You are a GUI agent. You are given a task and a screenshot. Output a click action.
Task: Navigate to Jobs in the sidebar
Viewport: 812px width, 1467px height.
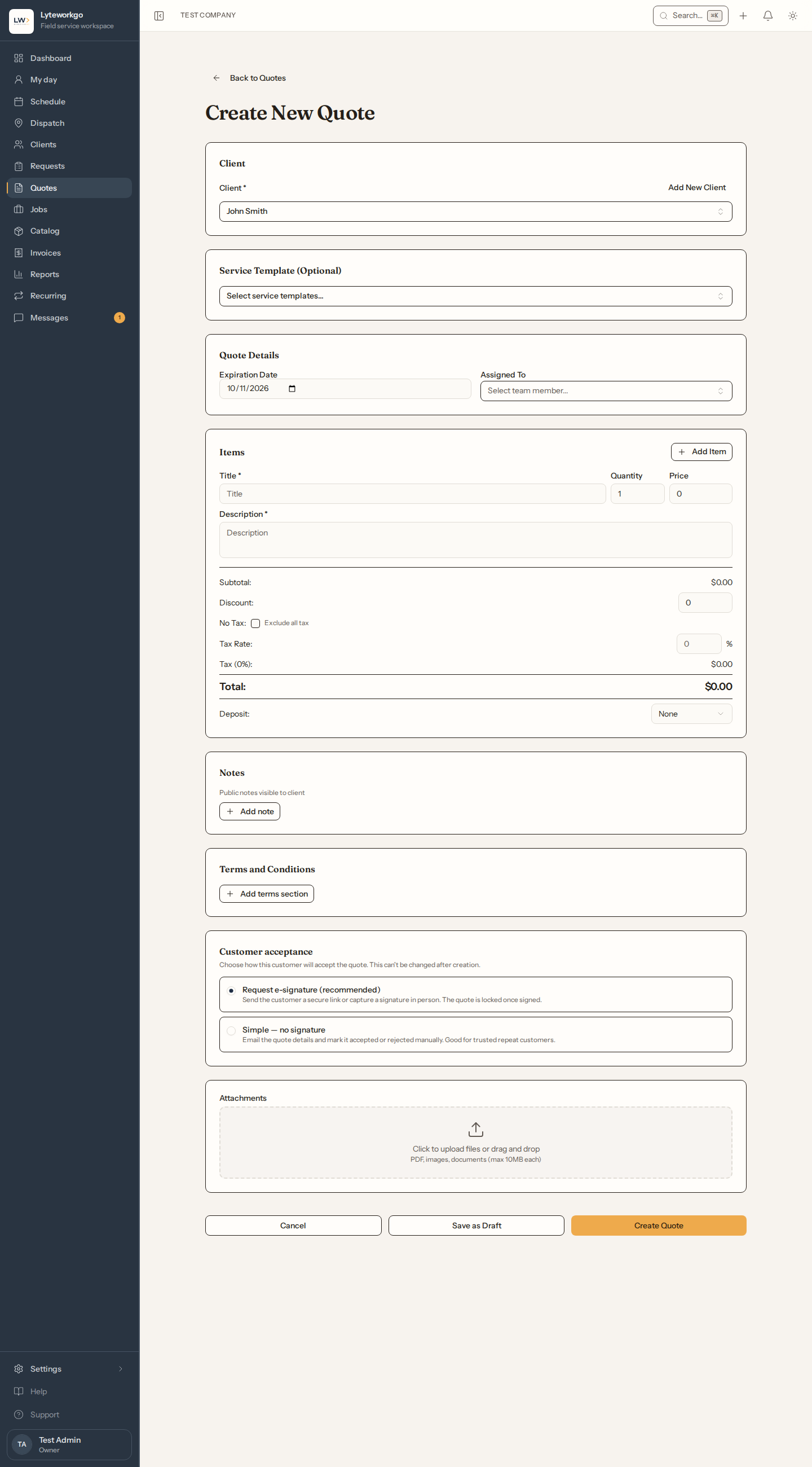point(69,209)
